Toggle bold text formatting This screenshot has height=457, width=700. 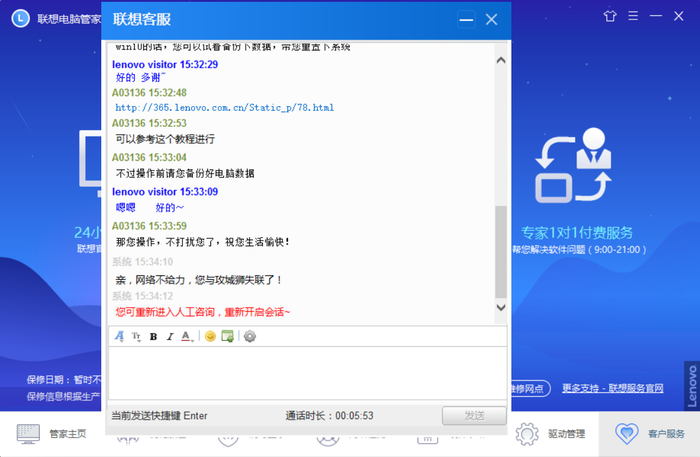[153, 336]
